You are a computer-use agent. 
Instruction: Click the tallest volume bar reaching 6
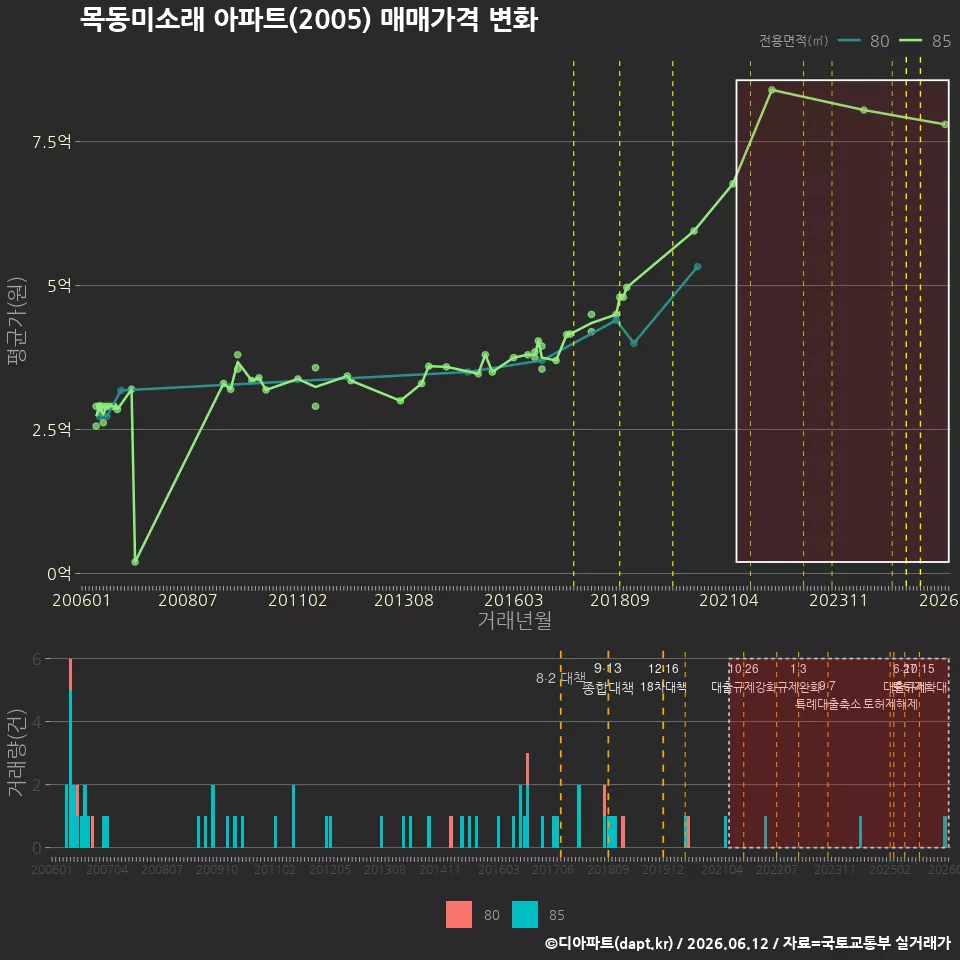pos(70,753)
